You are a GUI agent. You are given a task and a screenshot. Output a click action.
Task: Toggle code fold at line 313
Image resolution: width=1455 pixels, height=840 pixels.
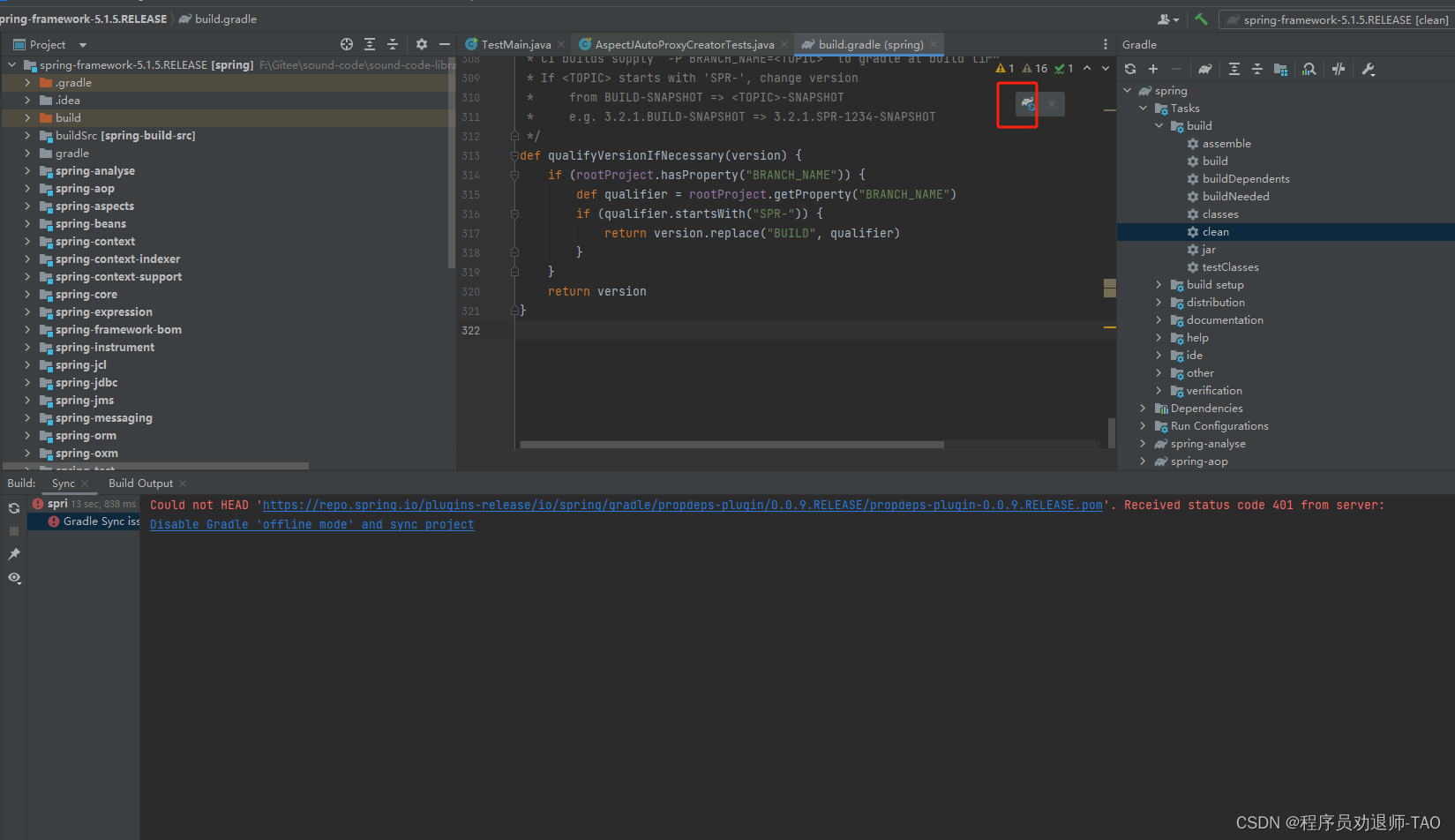pos(514,155)
